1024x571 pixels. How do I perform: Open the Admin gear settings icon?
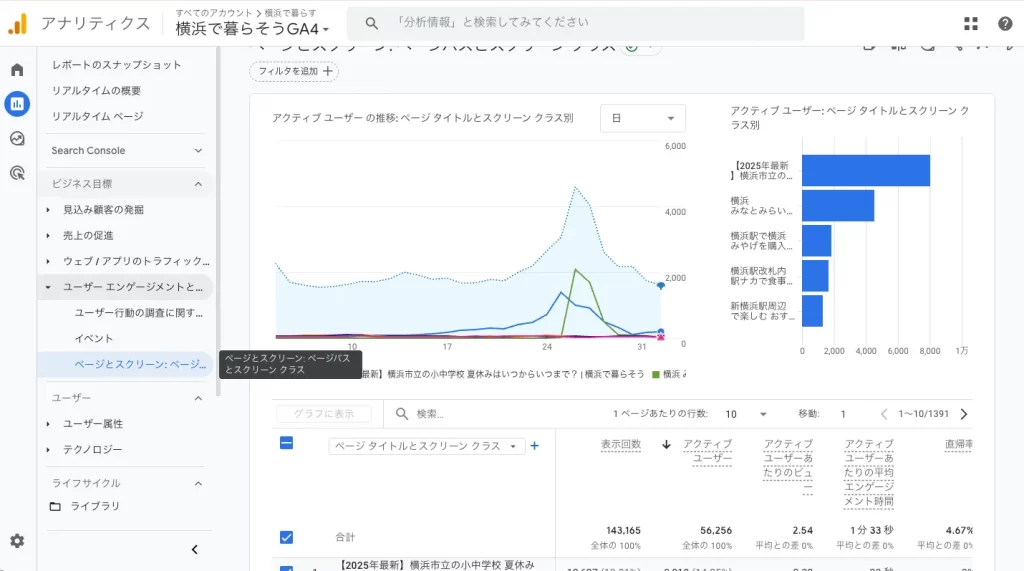(17, 541)
